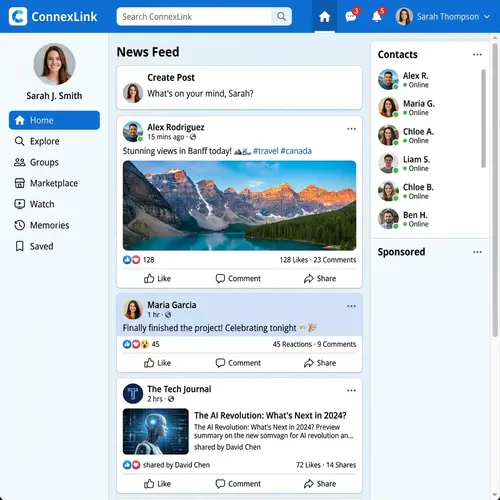Click What's on your mind post box
The width and height of the screenshot is (500, 500).
click(200, 94)
